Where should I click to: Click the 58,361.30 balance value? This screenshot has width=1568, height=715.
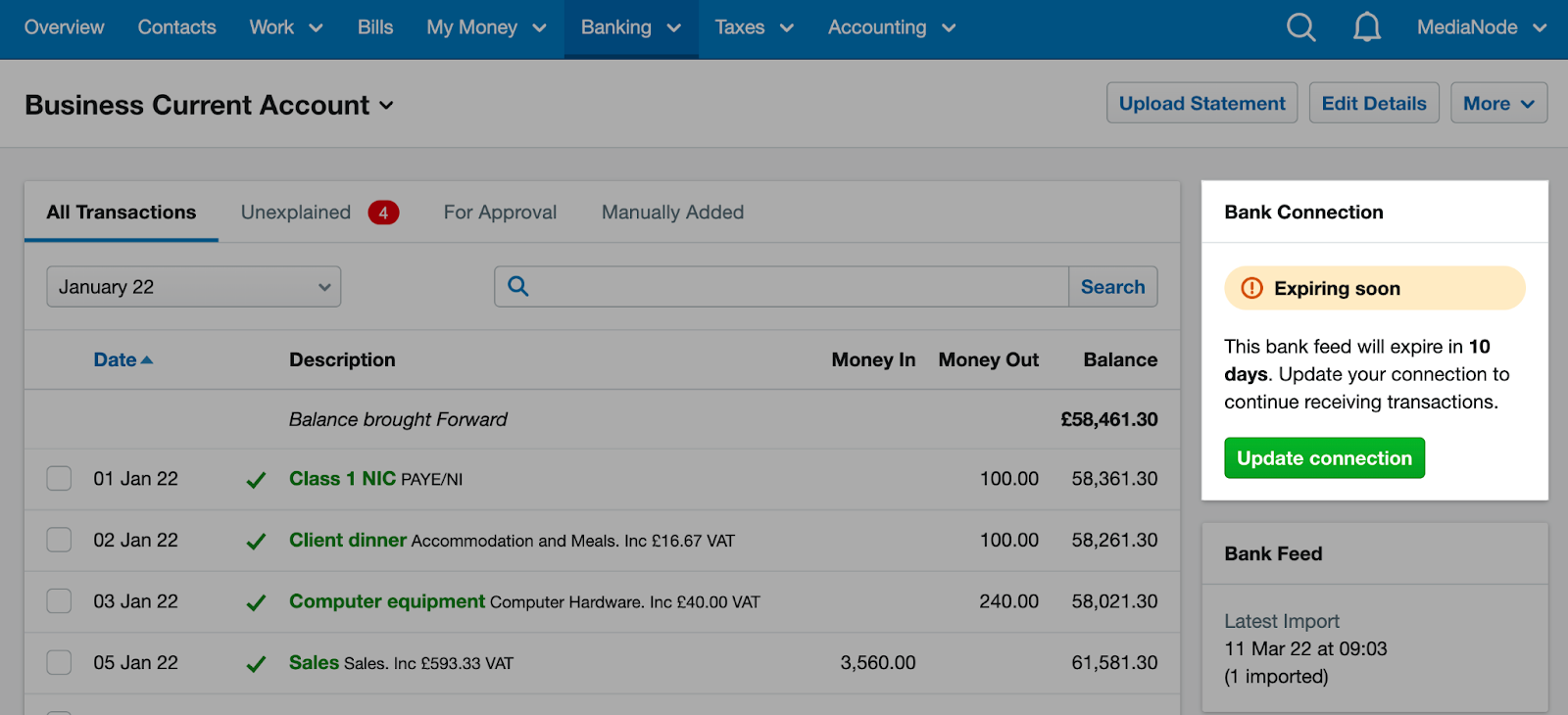pos(1114,479)
